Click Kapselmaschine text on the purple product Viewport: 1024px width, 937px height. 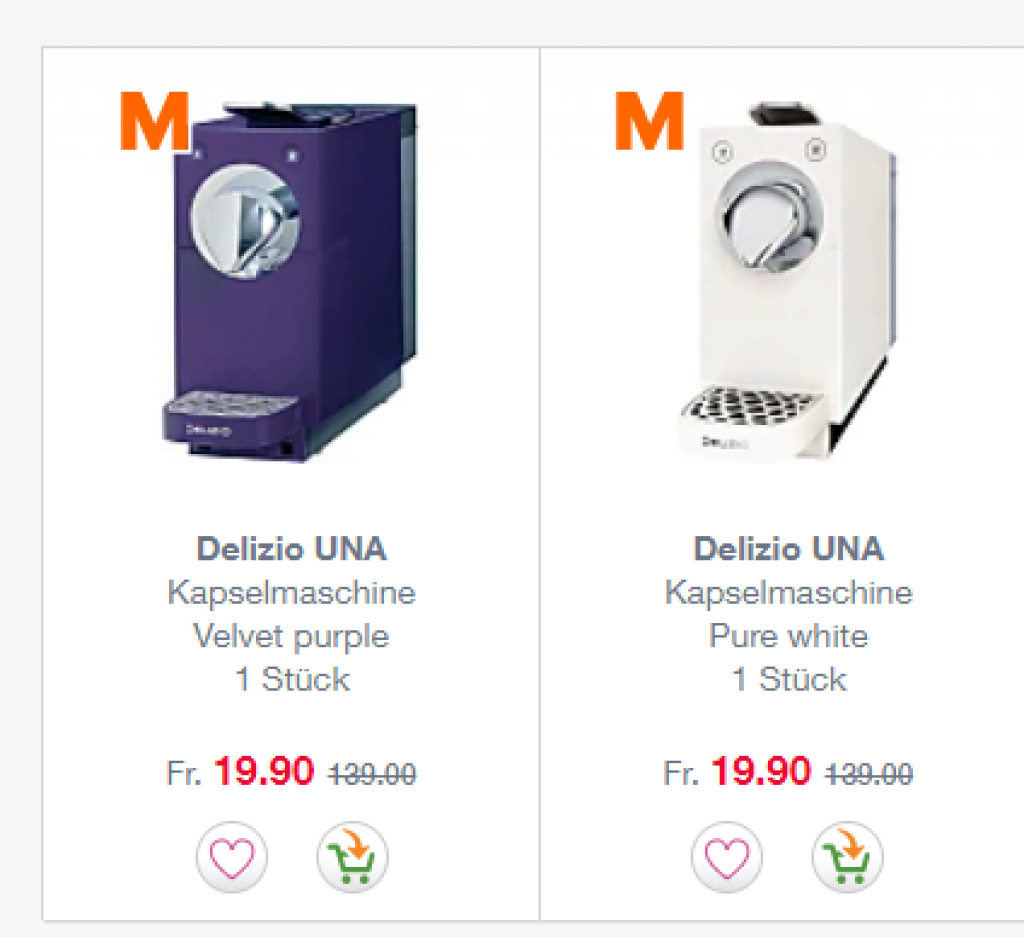[291, 593]
